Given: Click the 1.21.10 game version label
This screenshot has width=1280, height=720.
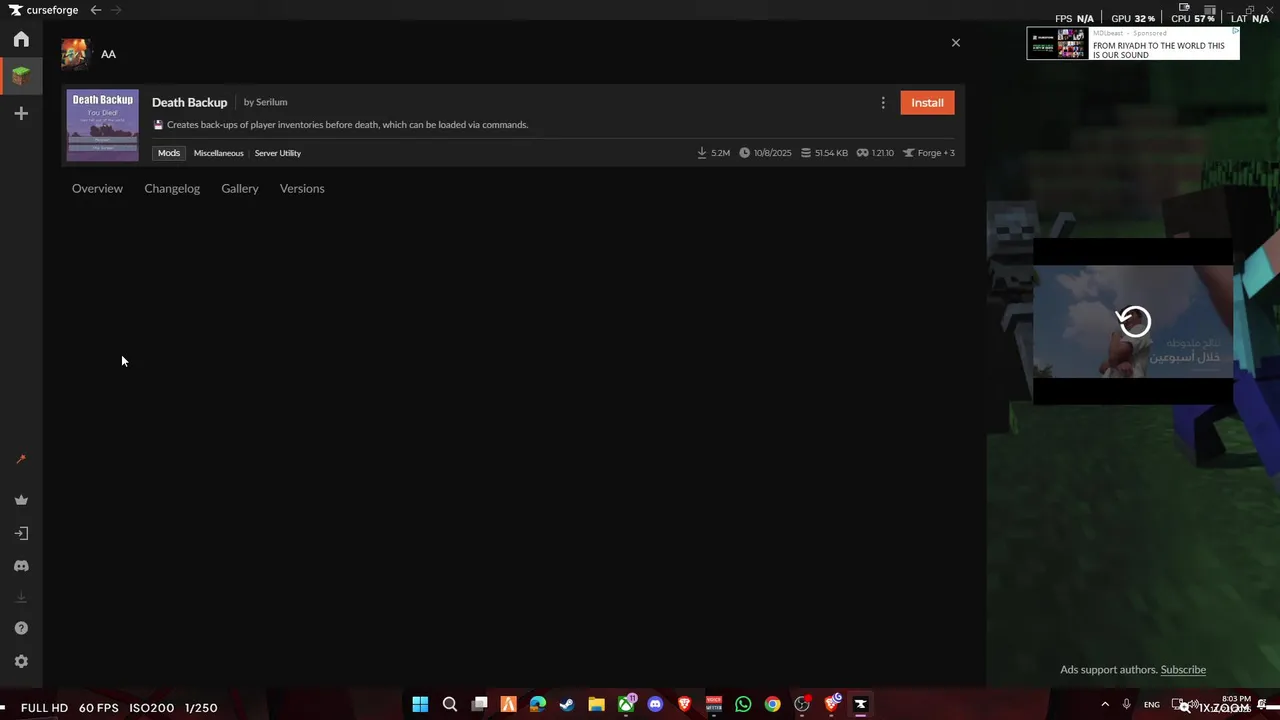Looking at the screenshot, I should click(875, 153).
